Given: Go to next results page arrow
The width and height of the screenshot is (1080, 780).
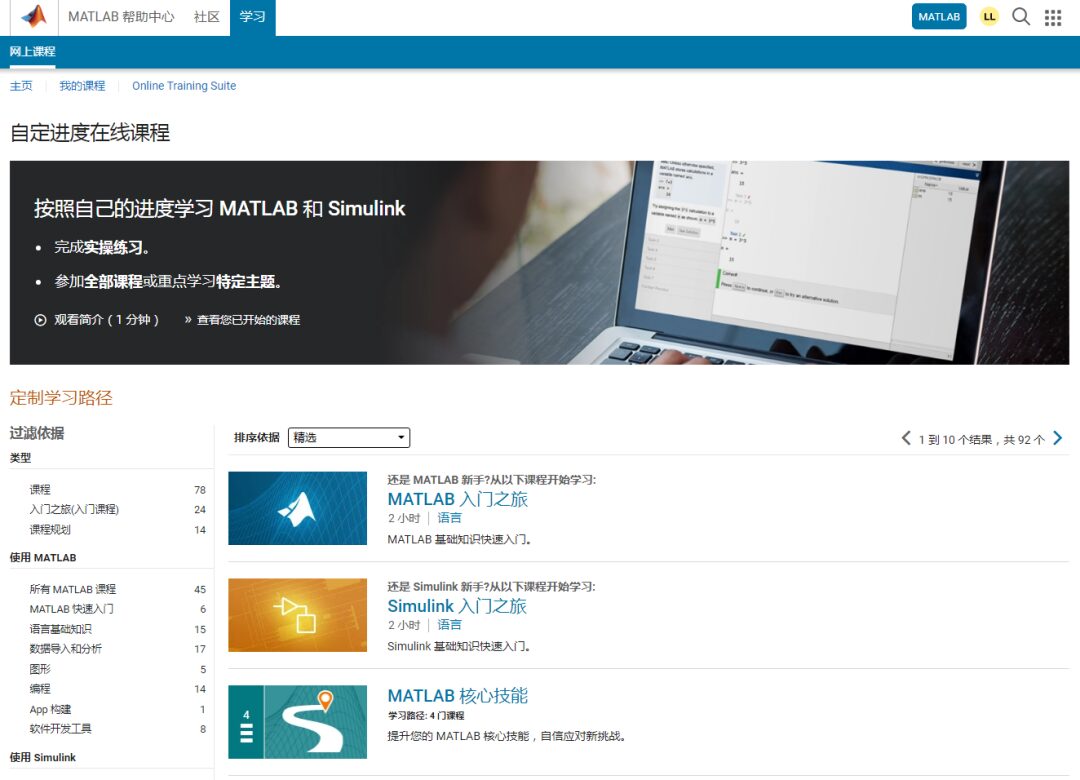Looking at the screenshot, I should [x=1058, y=438].
